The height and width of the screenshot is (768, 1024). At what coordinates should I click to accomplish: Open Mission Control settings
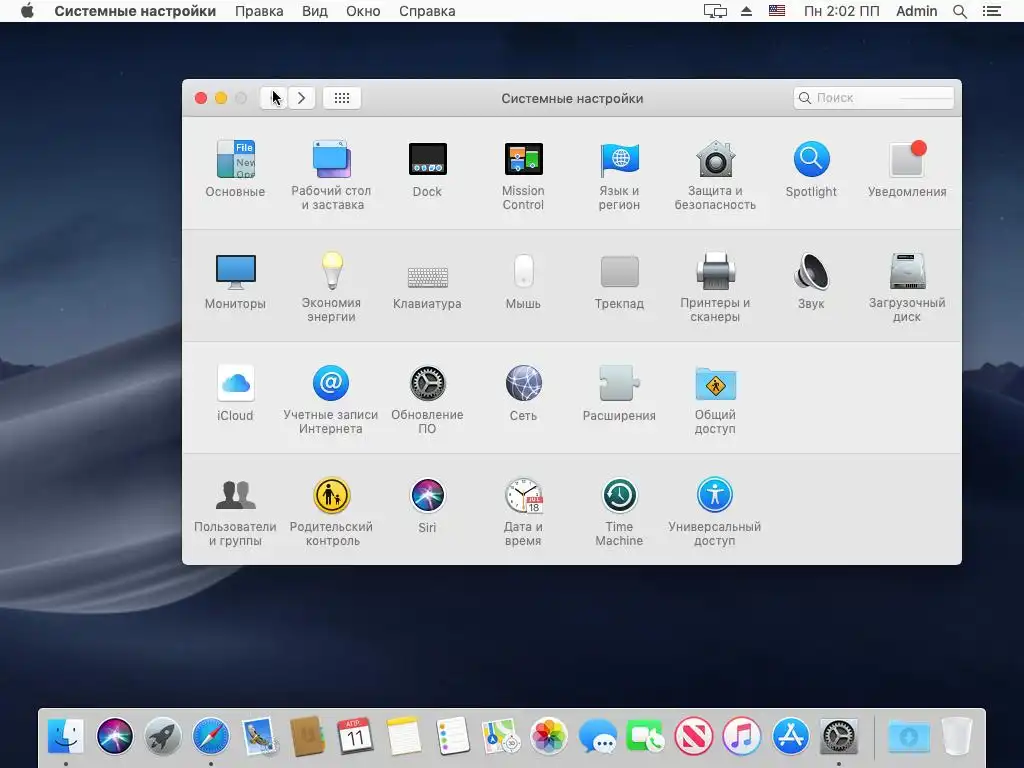click(523, 175)
